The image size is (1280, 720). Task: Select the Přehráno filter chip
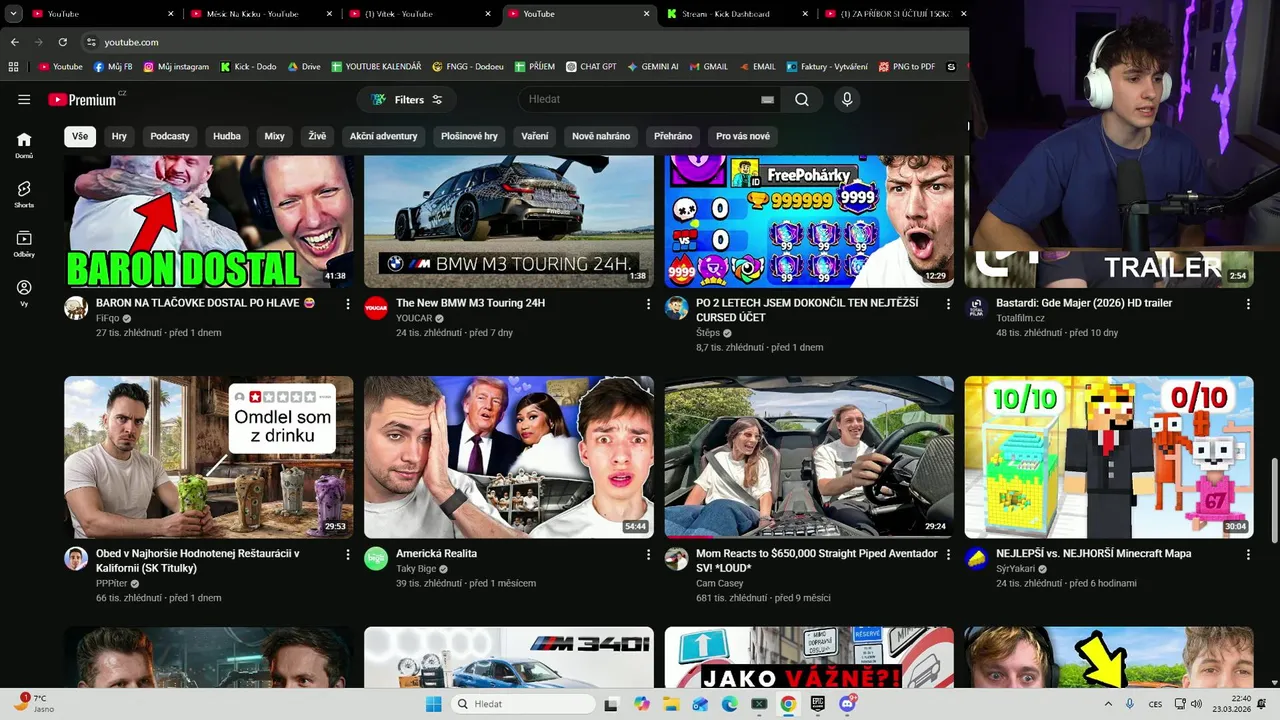pos(673,136)
